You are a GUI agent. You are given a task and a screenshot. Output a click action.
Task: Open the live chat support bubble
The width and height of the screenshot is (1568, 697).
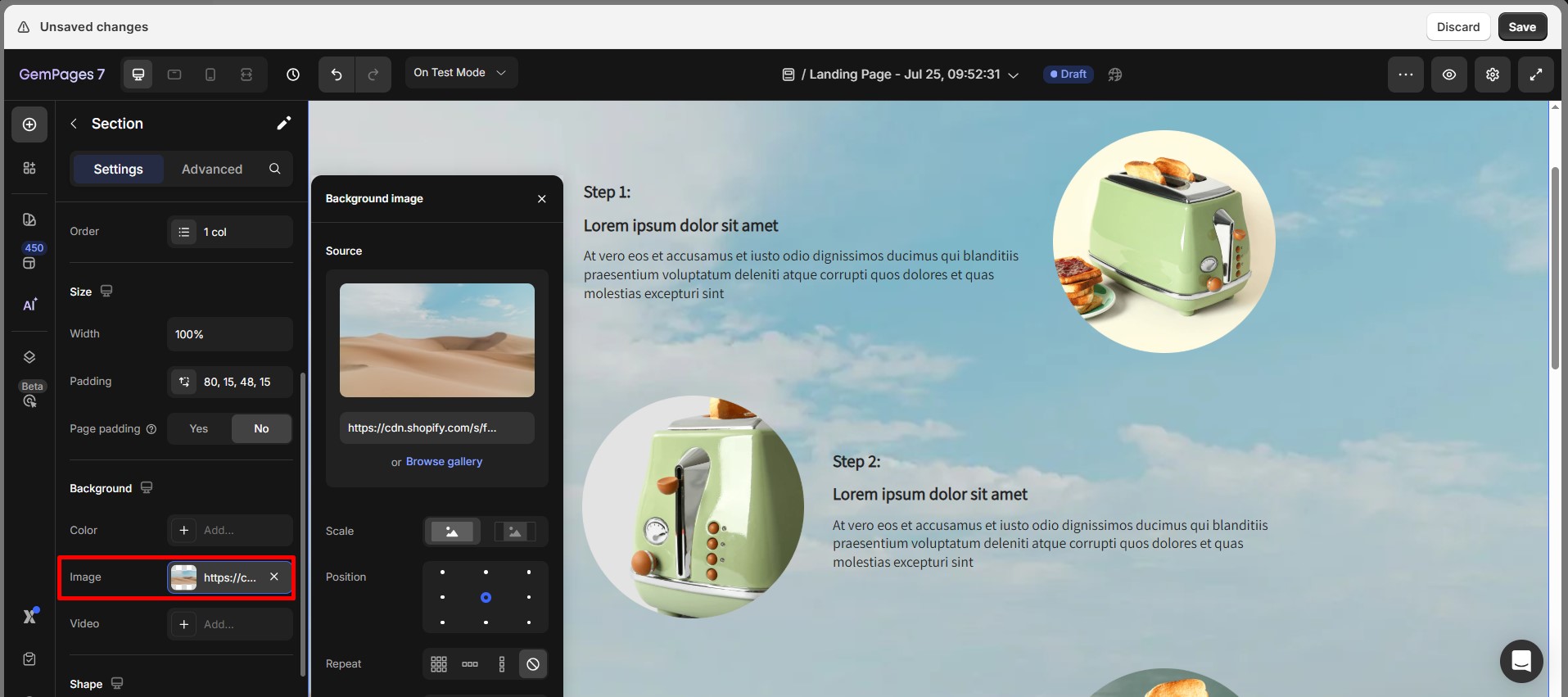tap(1521, 661)
